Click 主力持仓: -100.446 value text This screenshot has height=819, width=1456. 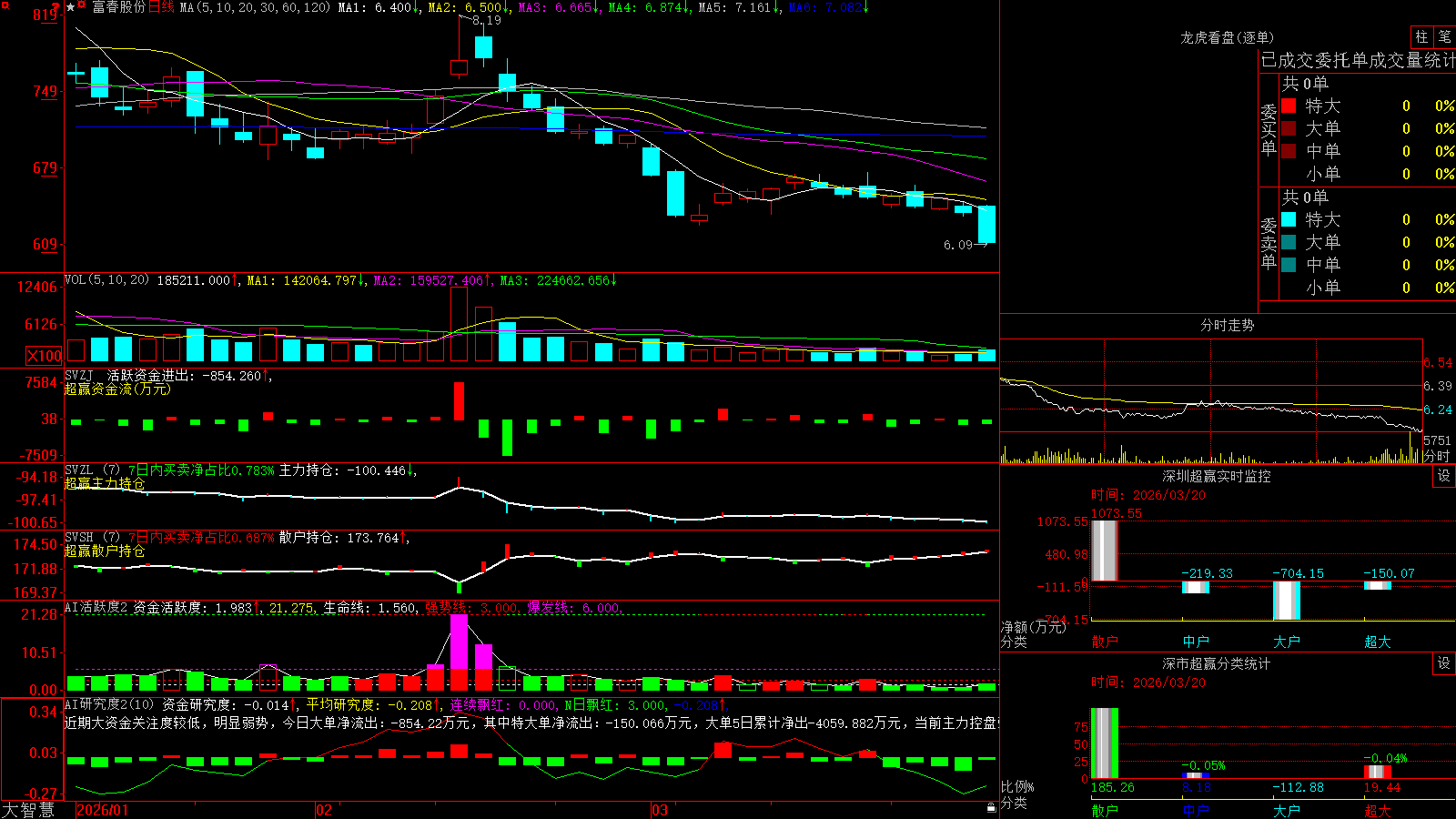(x=348, y=470)
